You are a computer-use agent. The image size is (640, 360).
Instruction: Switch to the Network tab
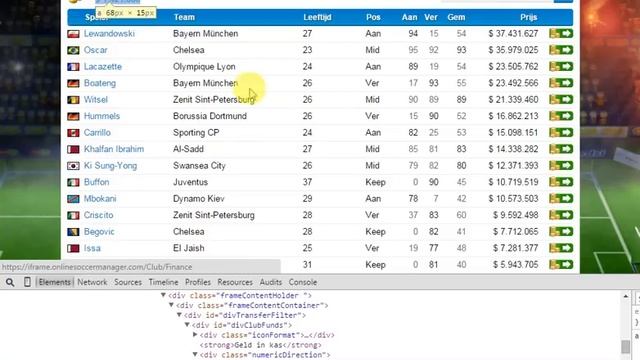[x=92, y=282]
